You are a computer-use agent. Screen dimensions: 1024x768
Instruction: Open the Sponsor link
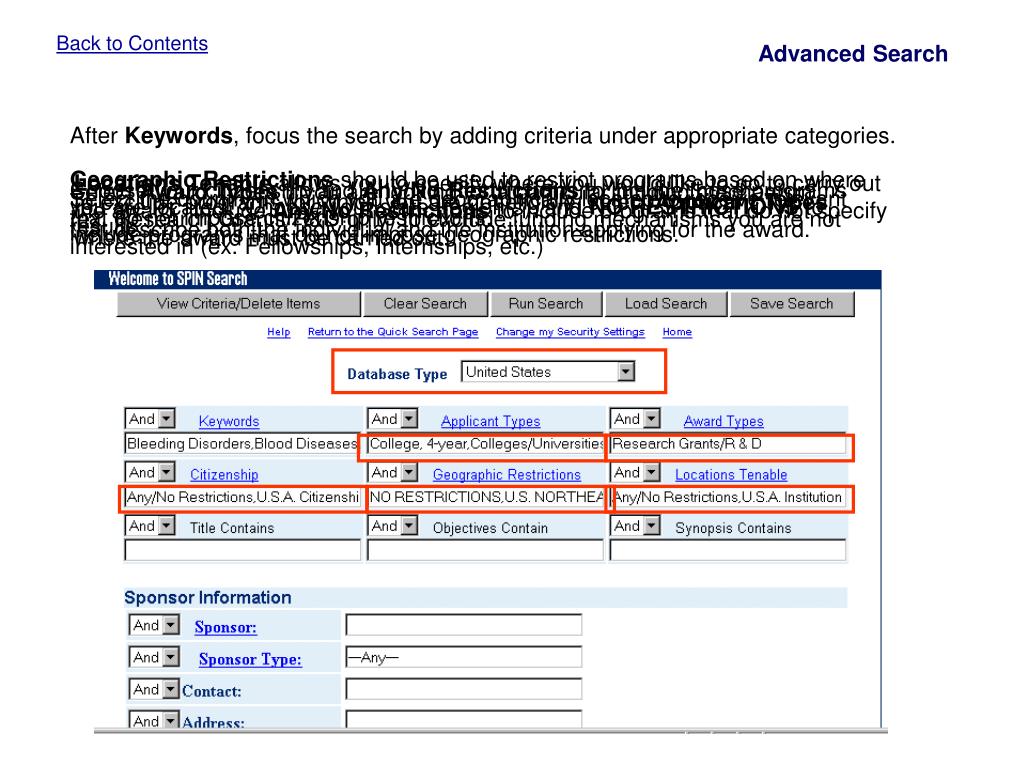[225, 628]
